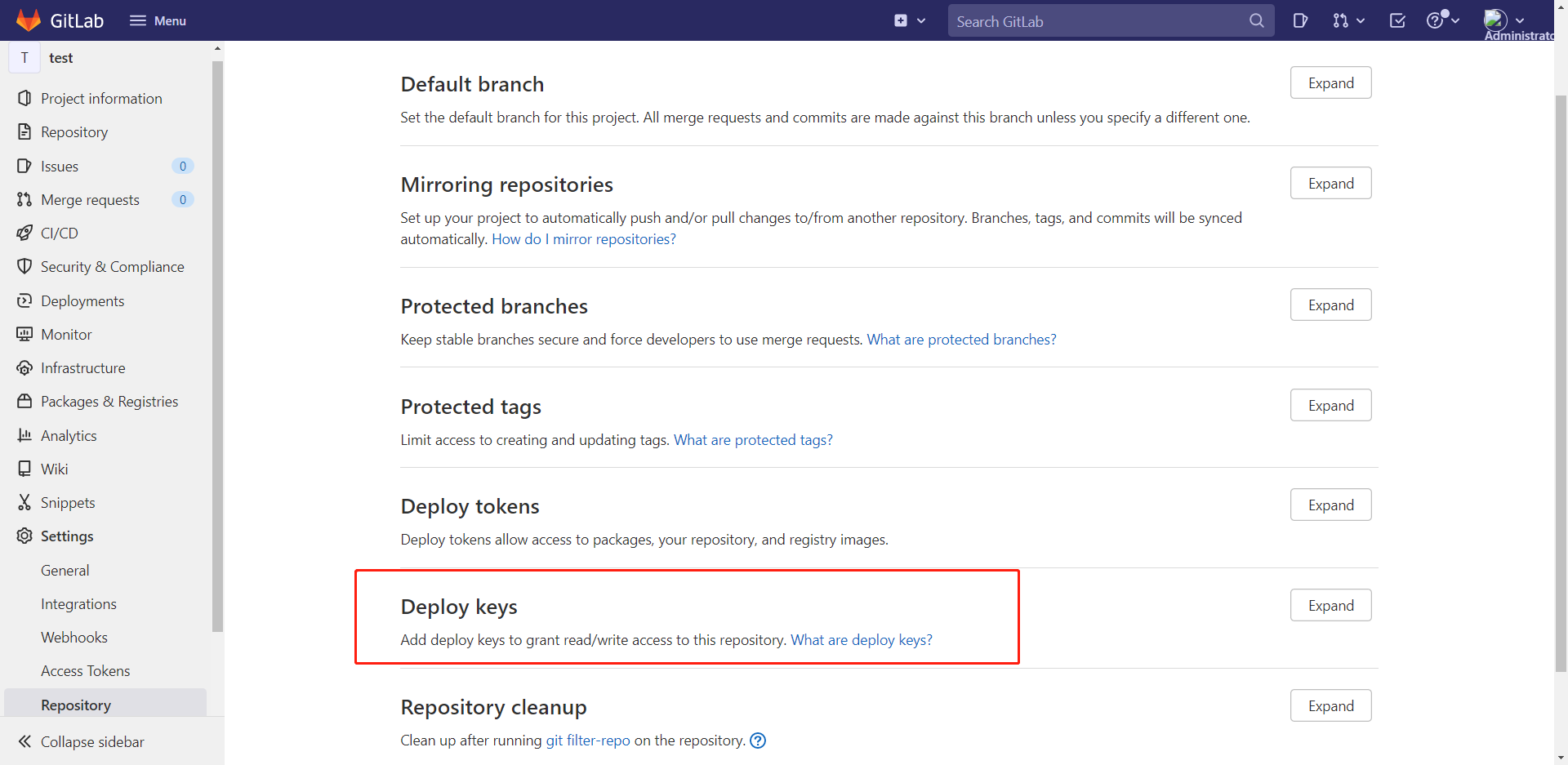The height and width of the screenshot is (765, 1568).
Task: Open the help question mark dropdown
Action: tap(1441, 20)
